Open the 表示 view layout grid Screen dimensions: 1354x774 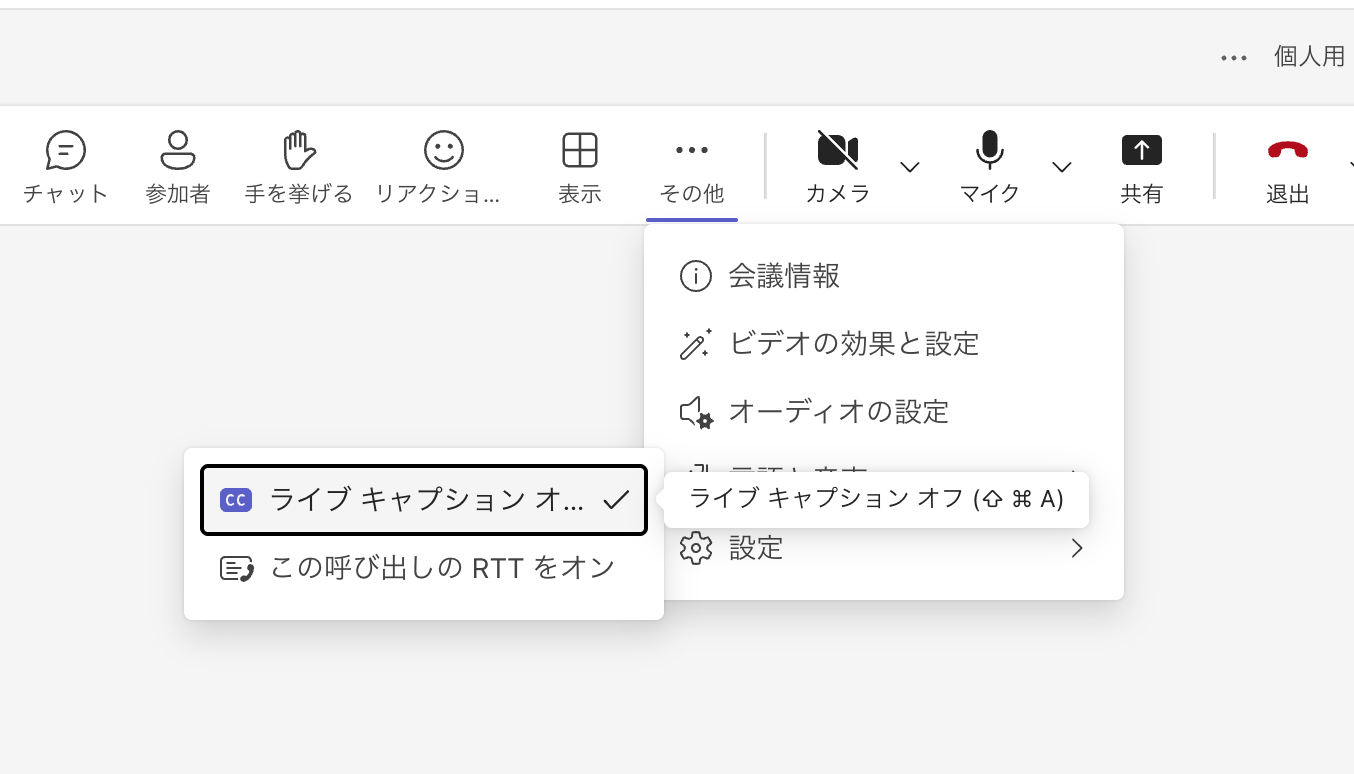click(x=580, y=151)
